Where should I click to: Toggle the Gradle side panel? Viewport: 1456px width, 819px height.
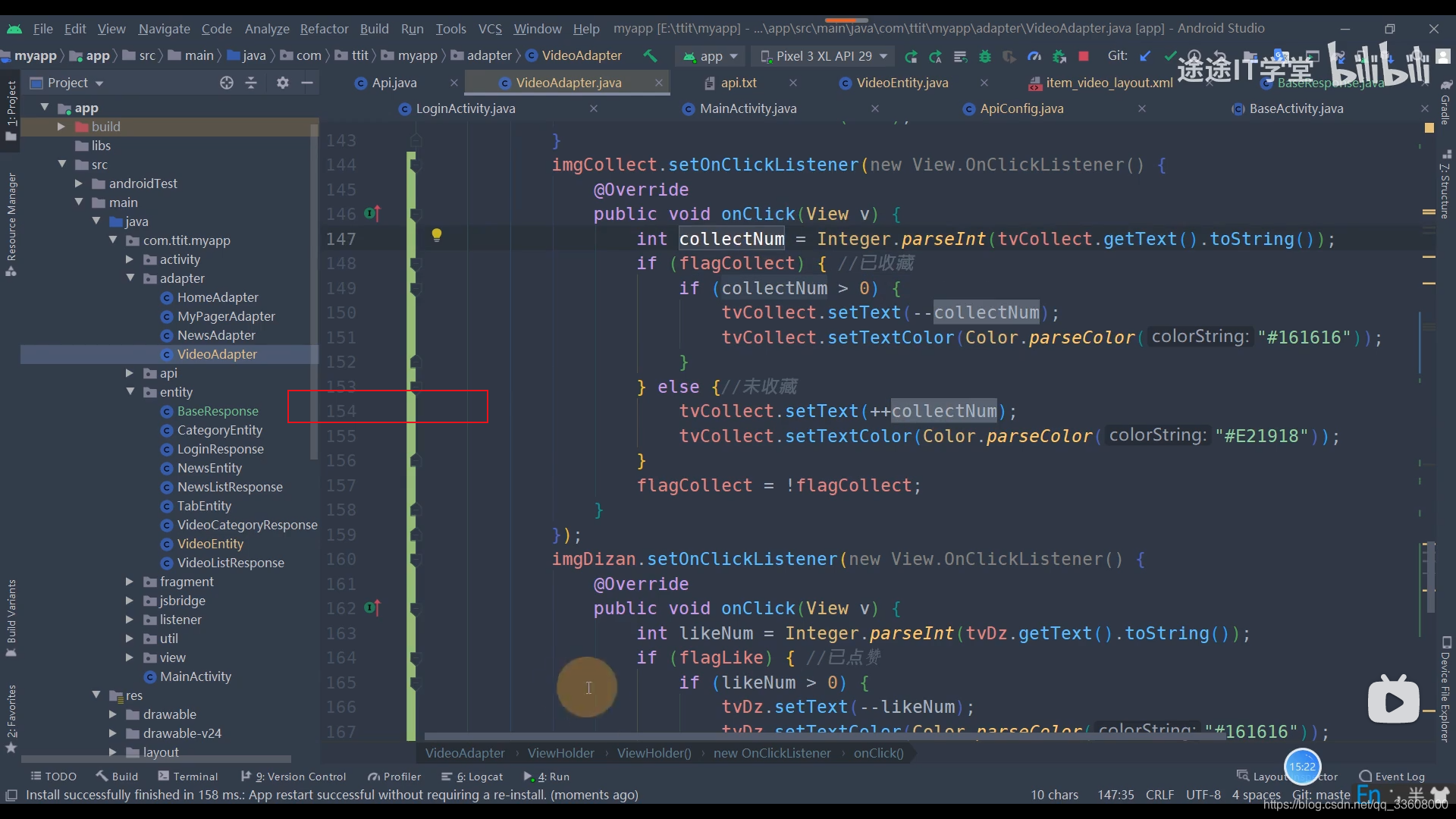coord(1445,102)
